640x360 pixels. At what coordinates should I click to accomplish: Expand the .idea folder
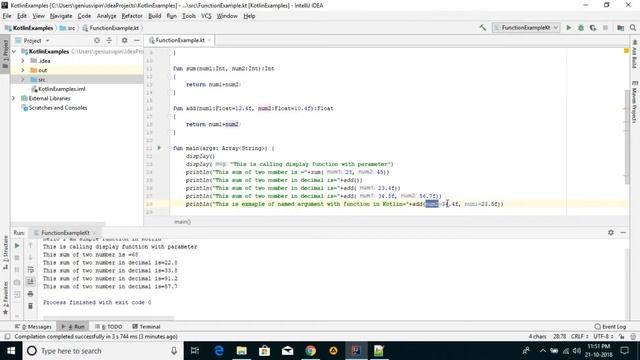click(23, 61)
